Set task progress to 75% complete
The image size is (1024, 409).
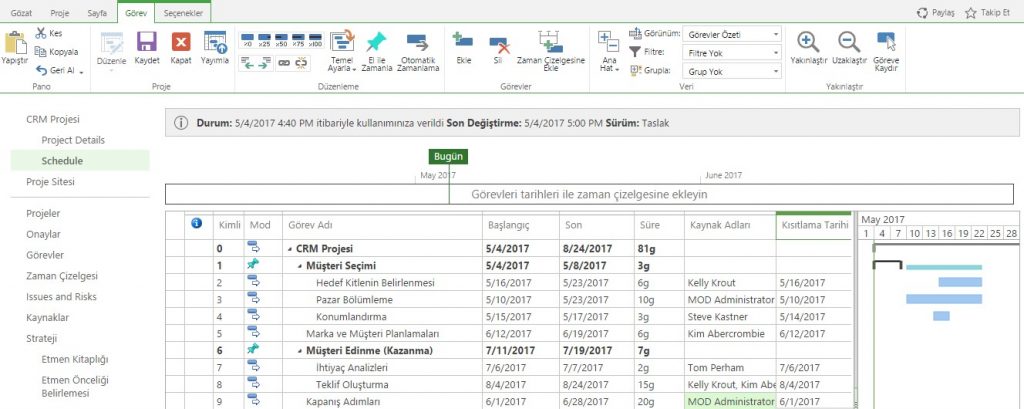coord(298,41)
